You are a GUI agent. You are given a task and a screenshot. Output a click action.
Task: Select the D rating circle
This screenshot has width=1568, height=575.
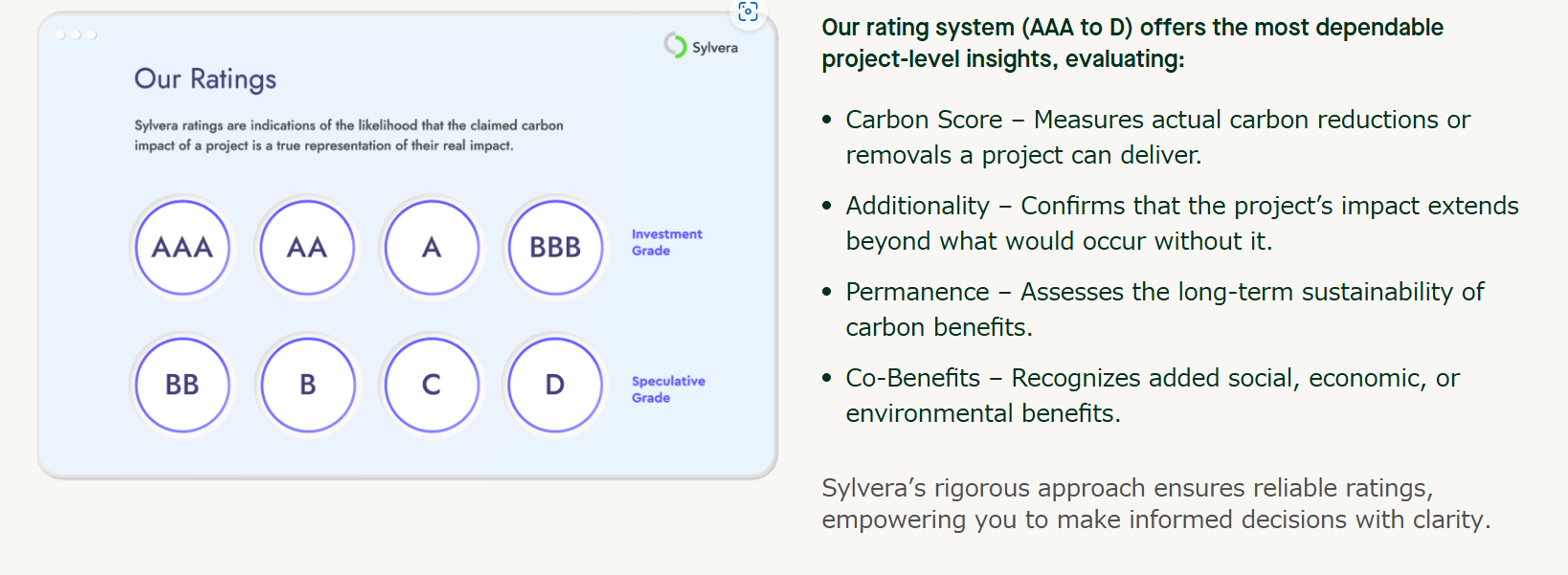[555, 384]
